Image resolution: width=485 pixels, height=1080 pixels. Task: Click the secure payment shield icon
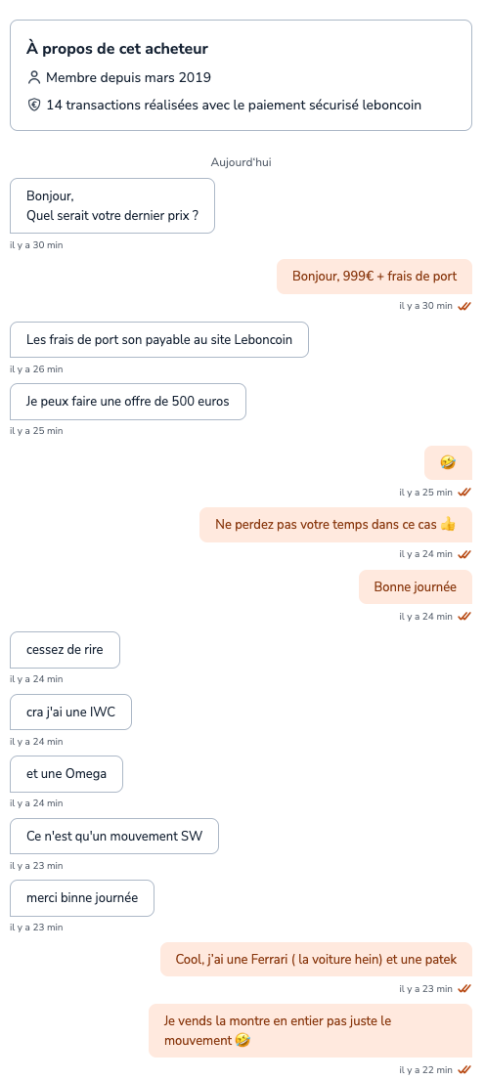(34, 105)
